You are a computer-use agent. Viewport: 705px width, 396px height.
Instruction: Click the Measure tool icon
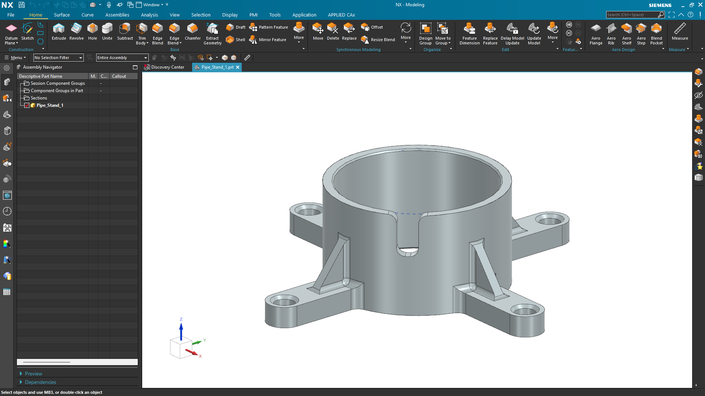tap(680, 32)
